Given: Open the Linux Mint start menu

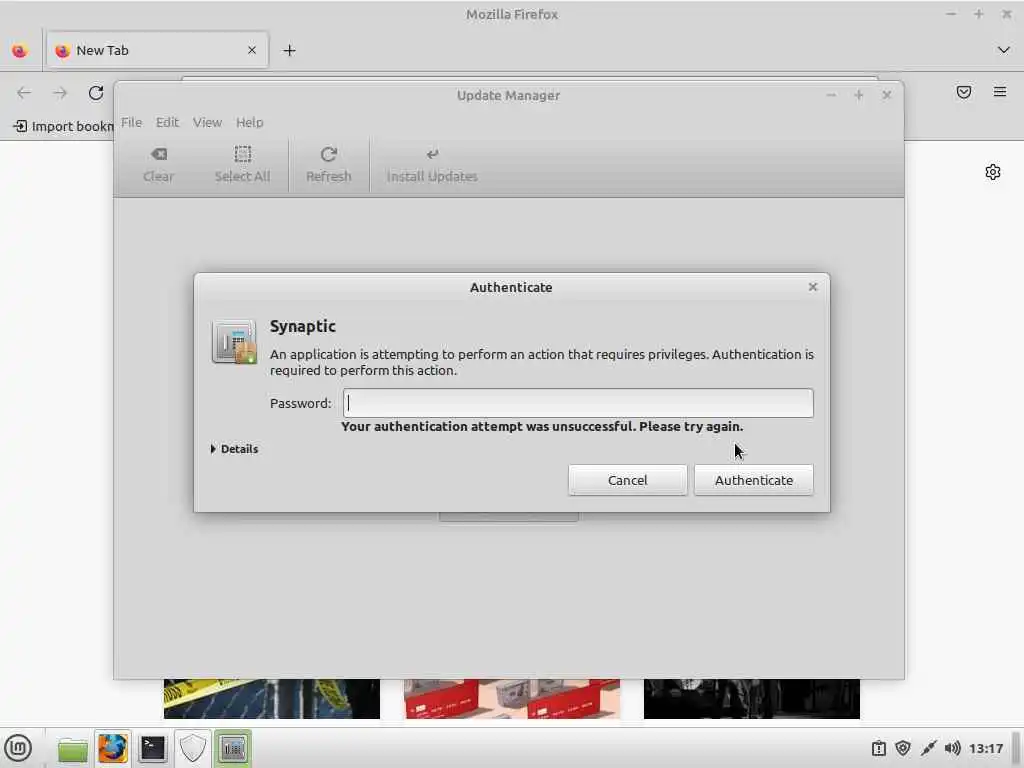Looking at the screenshot, I should 18,748.
